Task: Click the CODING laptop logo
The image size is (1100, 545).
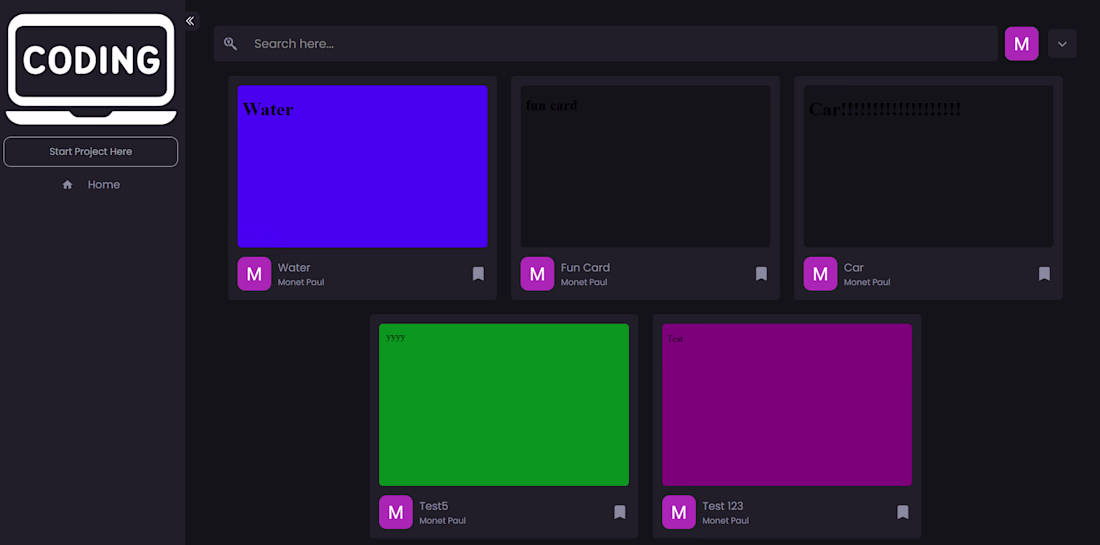Action: [91, 68]
